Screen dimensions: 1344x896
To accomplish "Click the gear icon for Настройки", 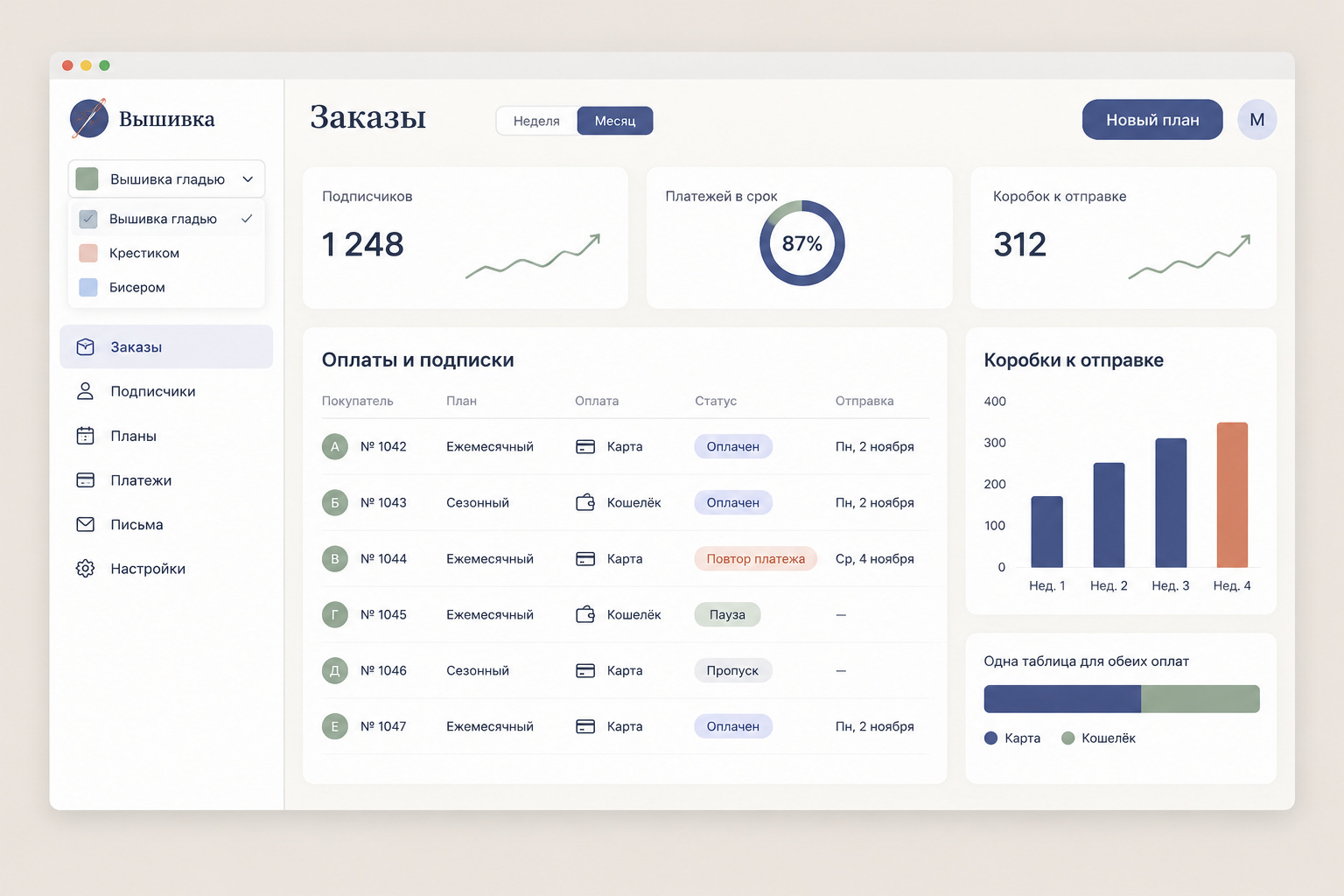I will [85, 569].
